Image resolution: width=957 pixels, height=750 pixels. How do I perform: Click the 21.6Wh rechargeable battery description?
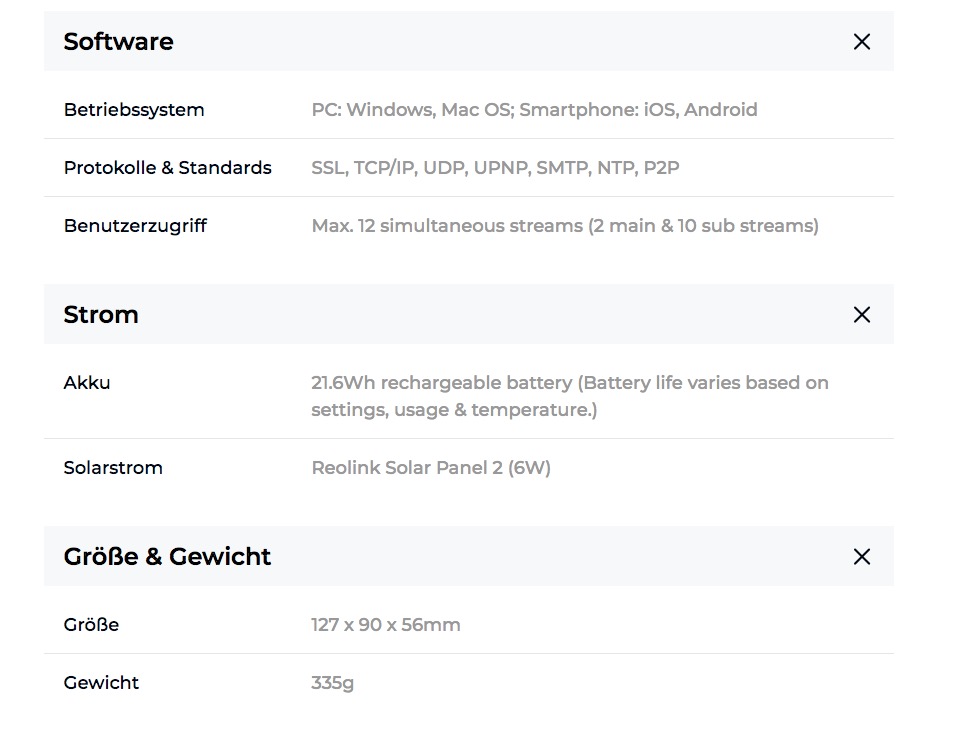coord(569,396)
